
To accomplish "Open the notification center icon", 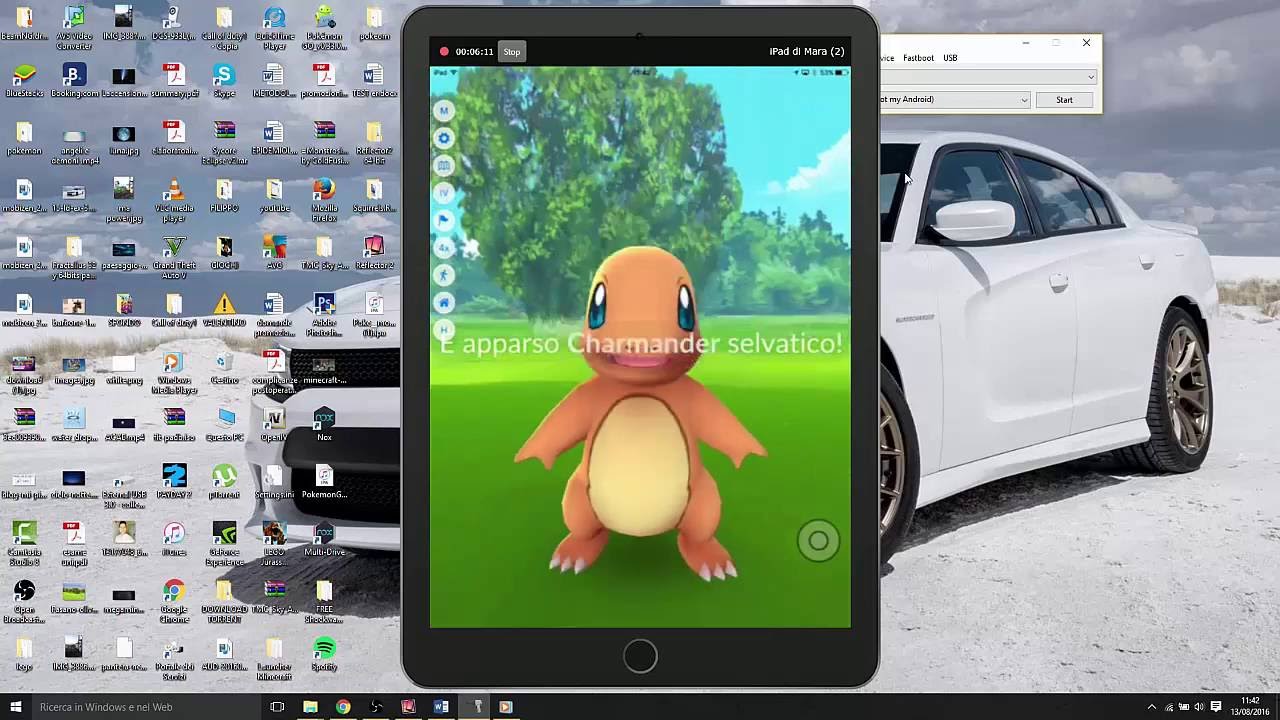I will click(1216, 707).
